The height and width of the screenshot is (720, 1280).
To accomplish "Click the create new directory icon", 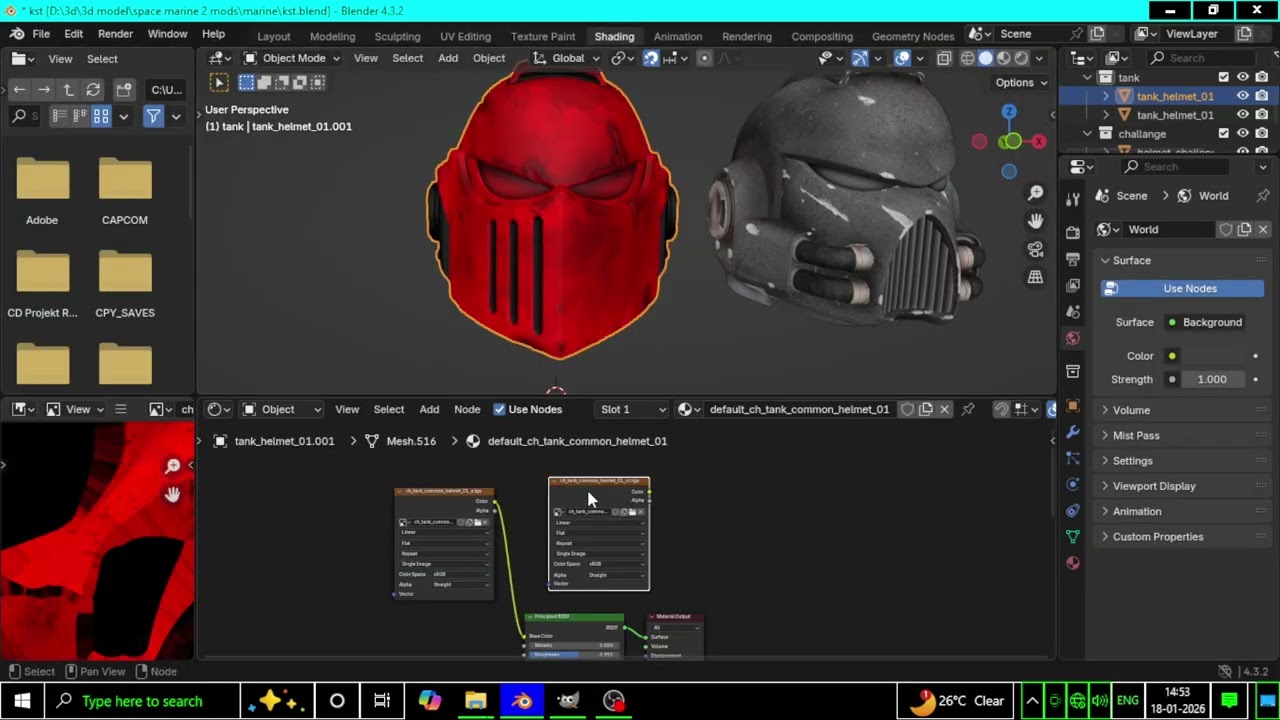I will click(124, 90).
